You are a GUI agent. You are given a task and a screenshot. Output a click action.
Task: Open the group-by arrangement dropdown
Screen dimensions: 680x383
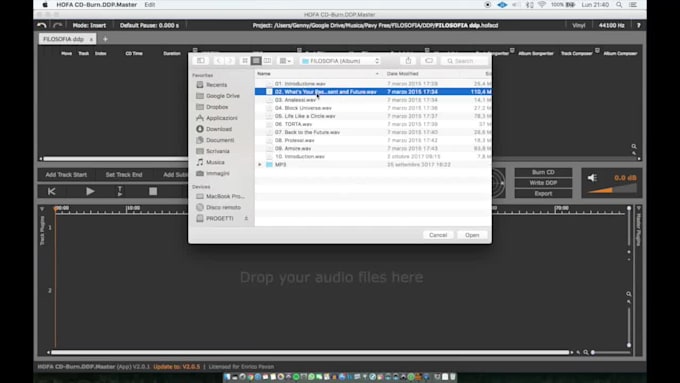click(285, 61)
